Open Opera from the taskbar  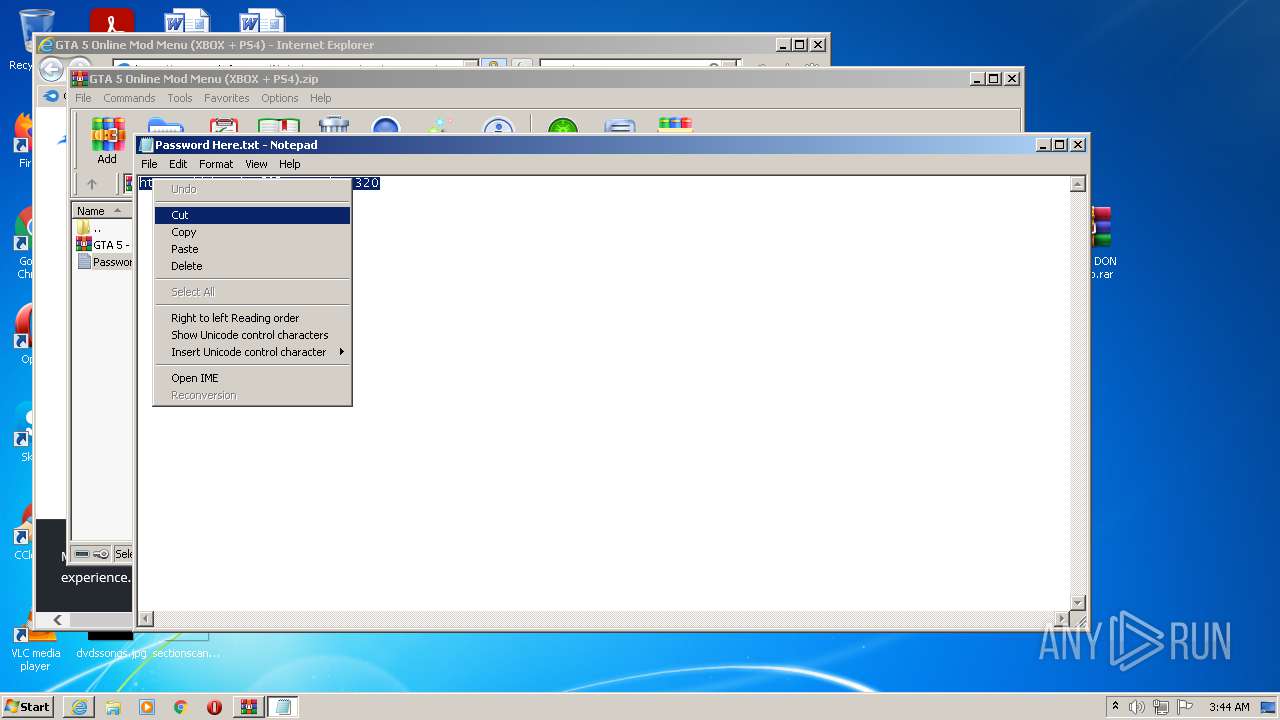pyautogui.click(x=214, y=707)
